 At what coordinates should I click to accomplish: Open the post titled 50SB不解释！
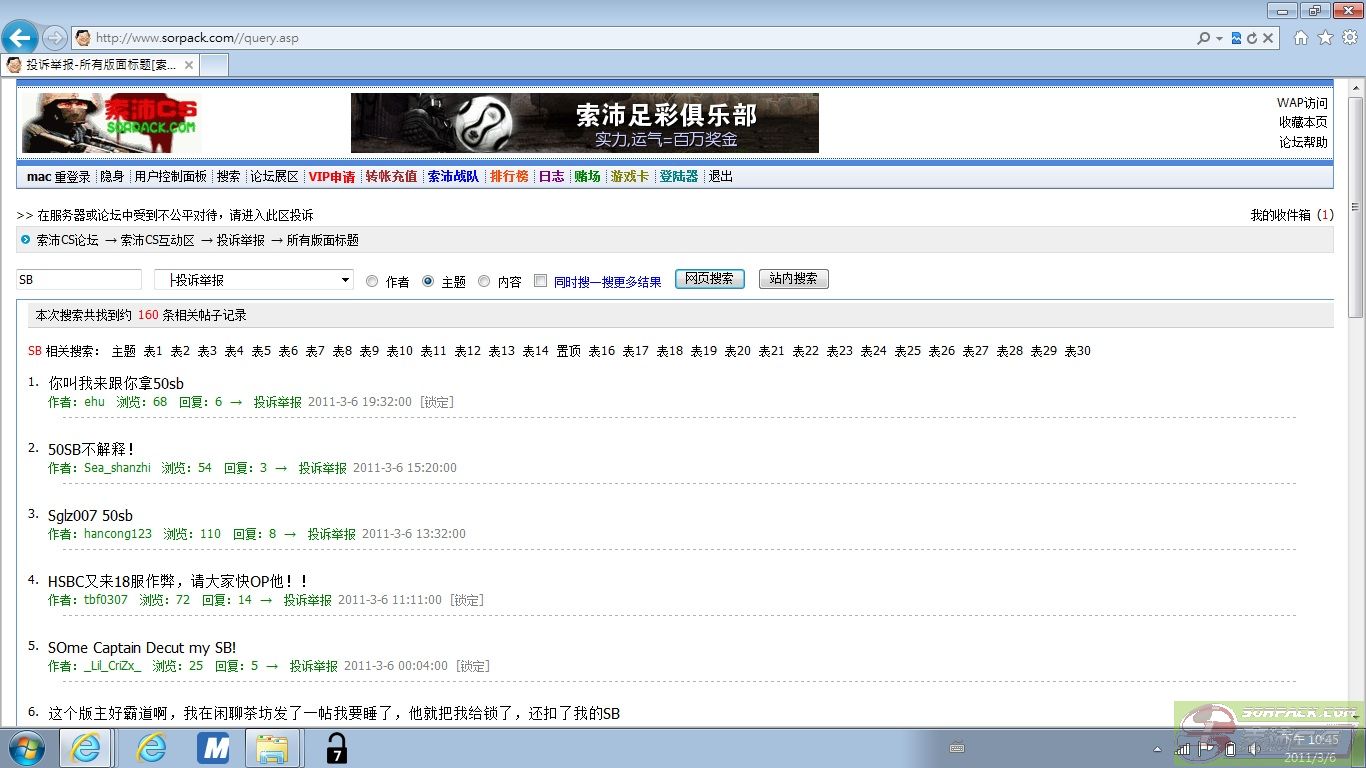(91, 450)
